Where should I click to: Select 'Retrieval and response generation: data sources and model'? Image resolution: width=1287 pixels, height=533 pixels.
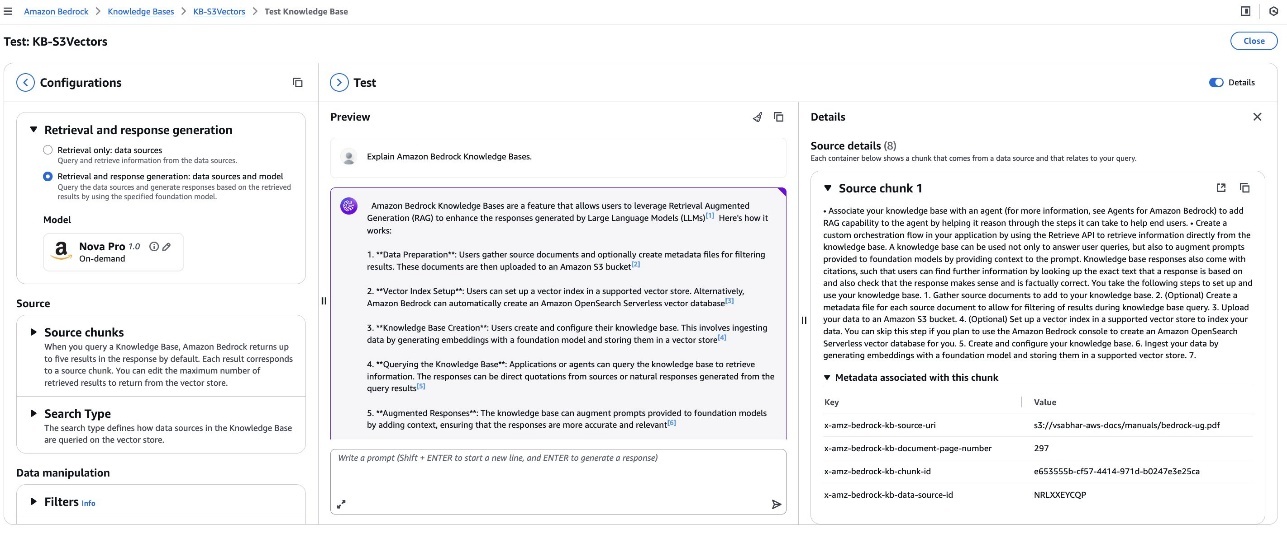tap(48, 176)
